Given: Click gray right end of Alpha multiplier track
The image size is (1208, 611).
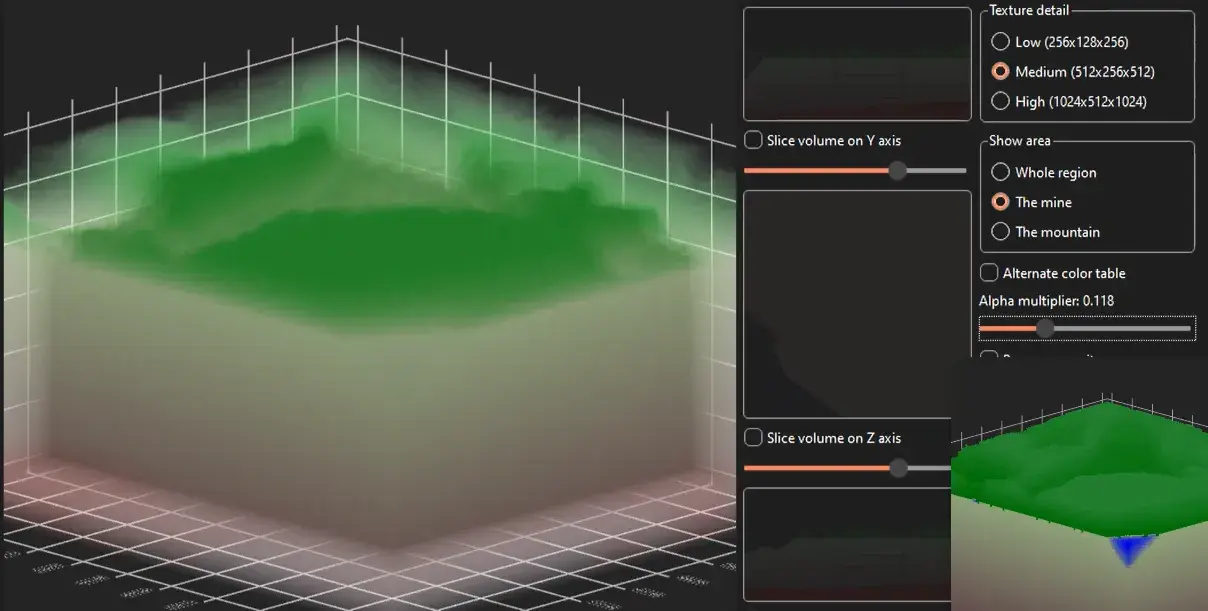Looking at the screenshot, I should 1150,328.
